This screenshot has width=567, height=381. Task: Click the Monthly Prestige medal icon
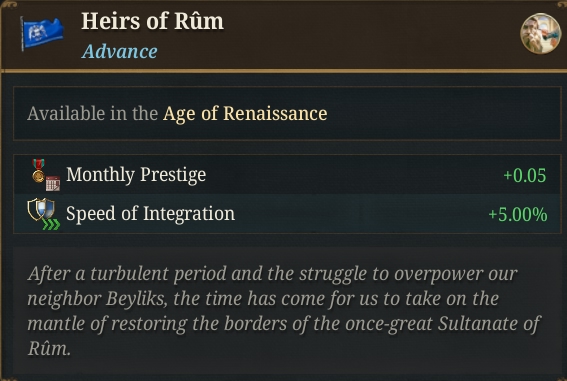[38, 171]
